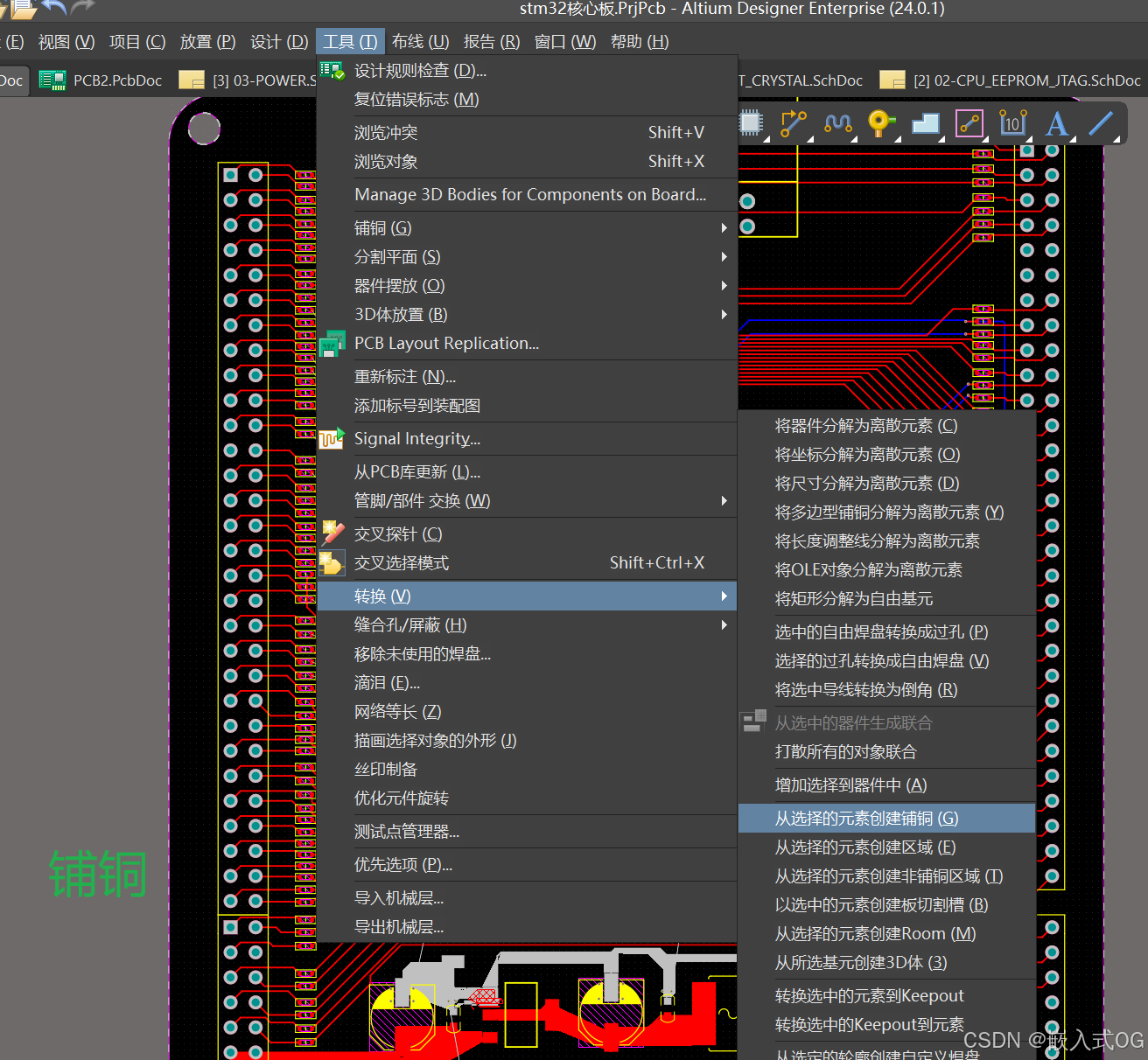
Task: Click the Cross Probe (交叉探针) icon
Action: click(332, 533)
